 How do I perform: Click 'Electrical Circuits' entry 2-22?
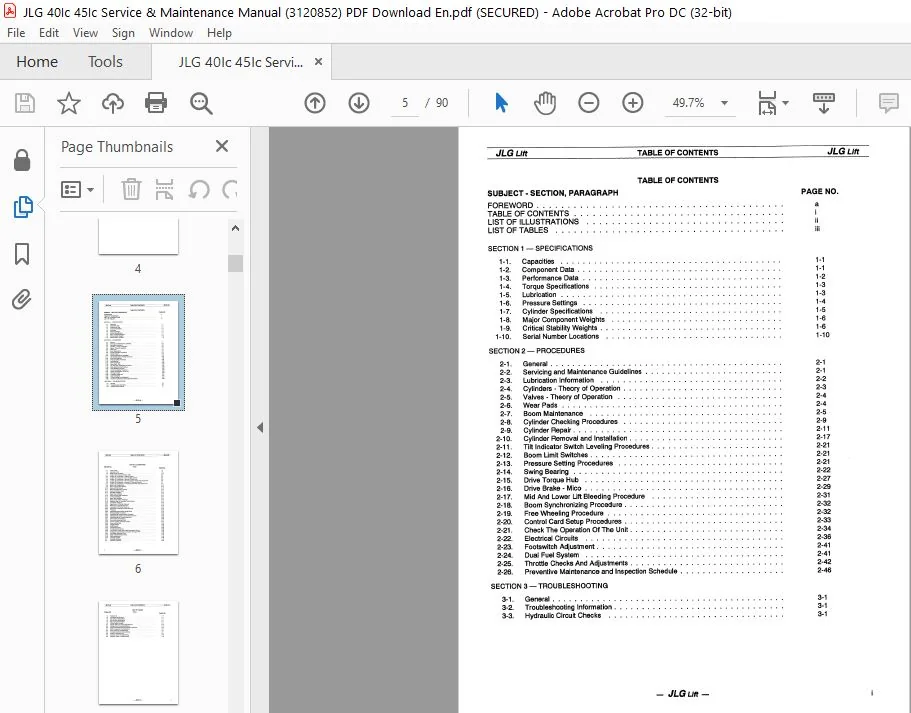tap(551, 539)
